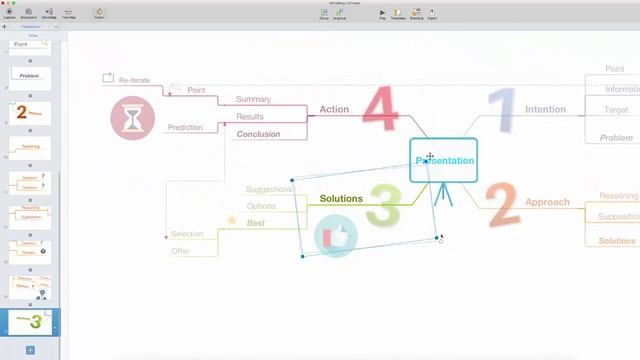
Task: Click the checkbox icon beside Re-iterate
Action: [x=108, y=78]
